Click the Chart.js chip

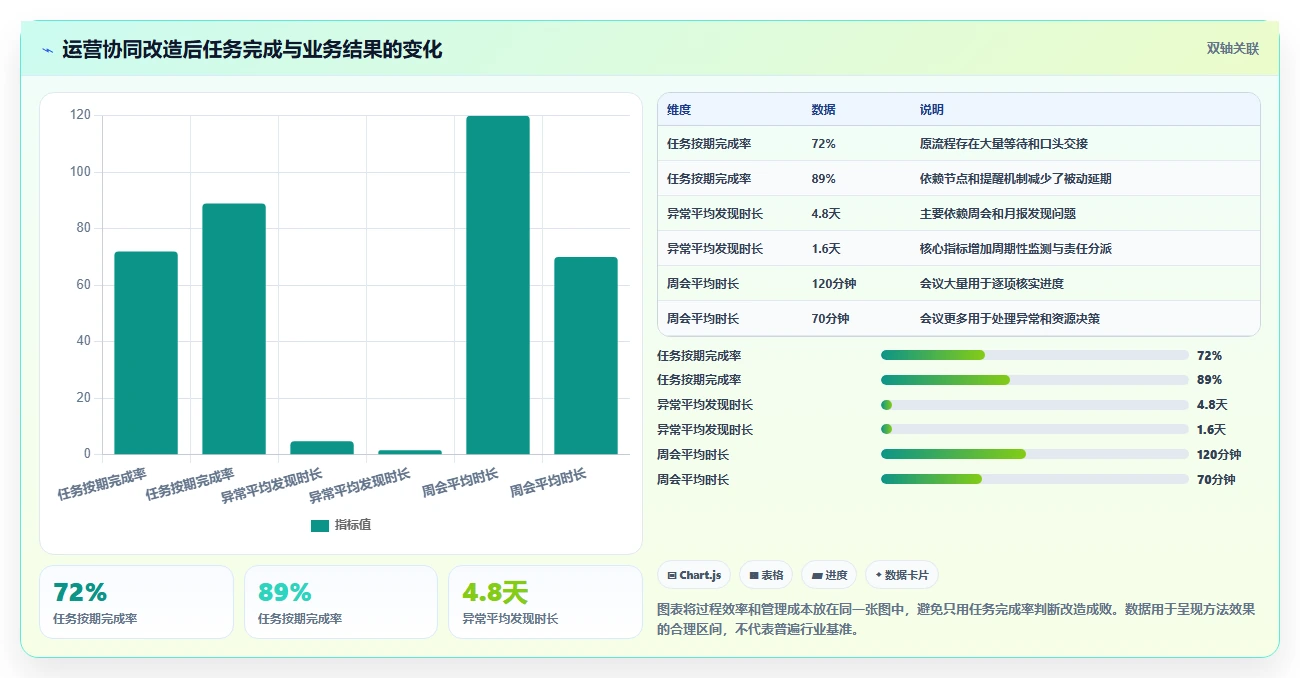tap(694, 575)
